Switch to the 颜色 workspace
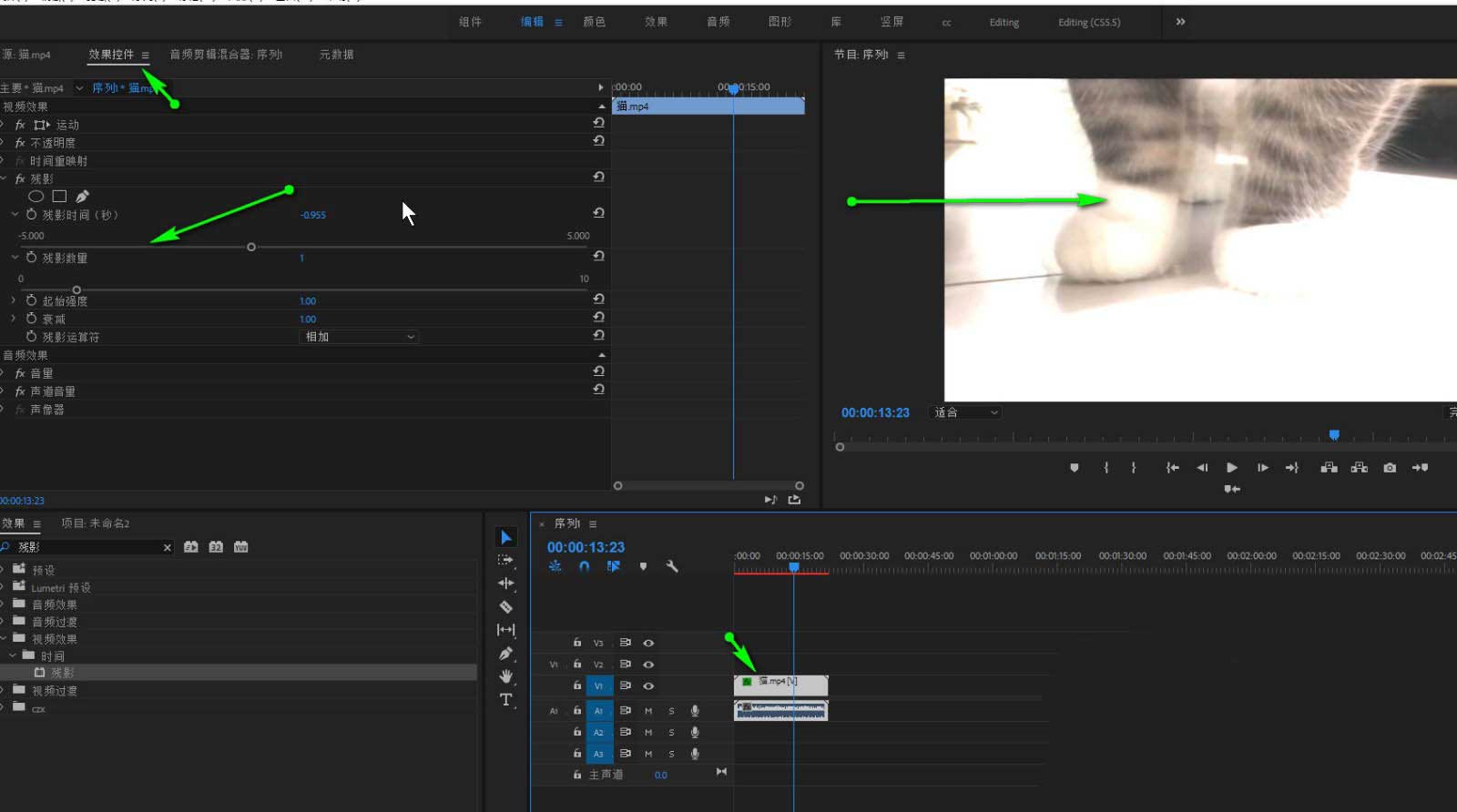Screen dimensions: 1457x812 click(595, 22)
